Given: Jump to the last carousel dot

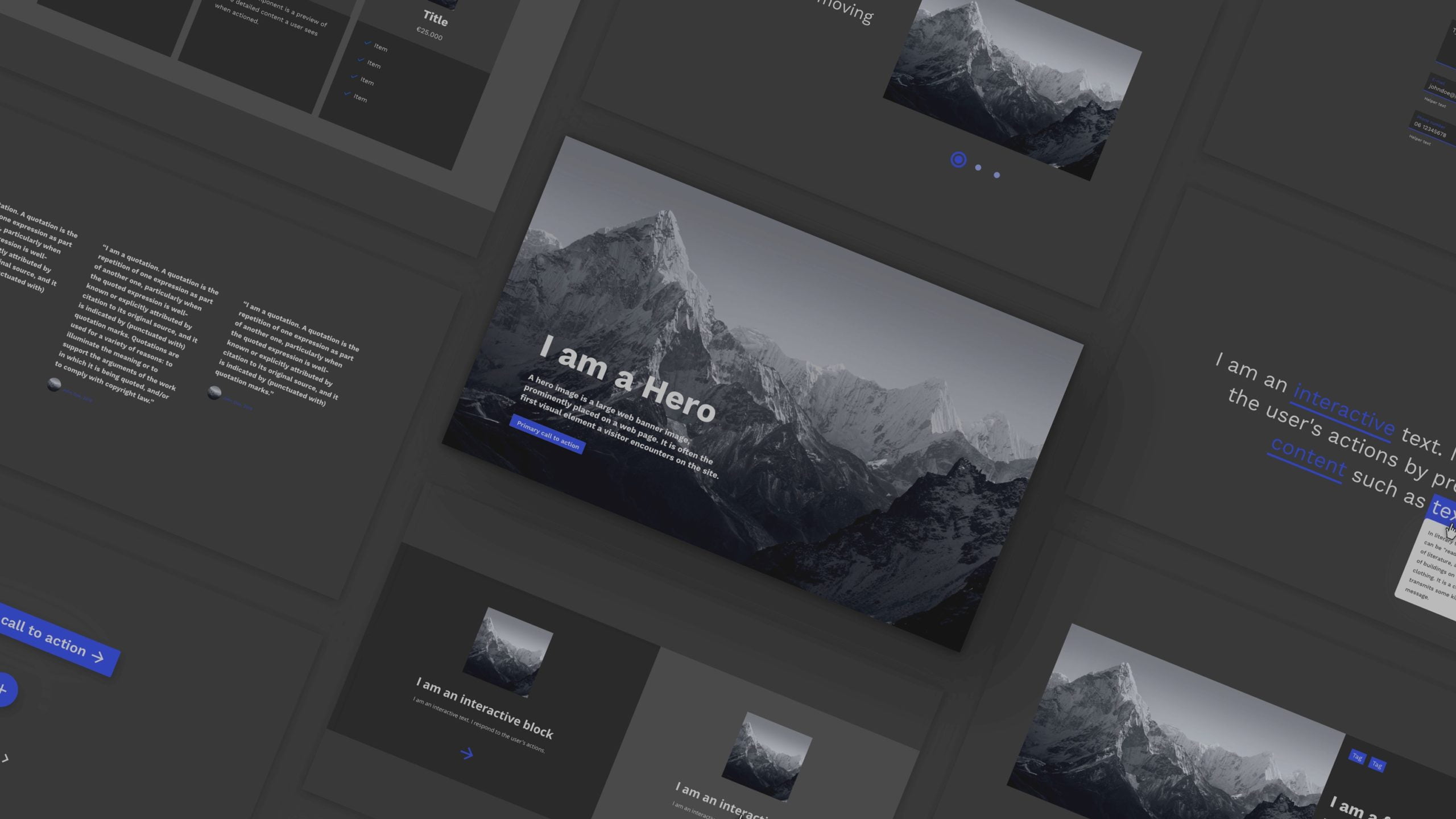Looking at the screenshot, I should (997, 175).
